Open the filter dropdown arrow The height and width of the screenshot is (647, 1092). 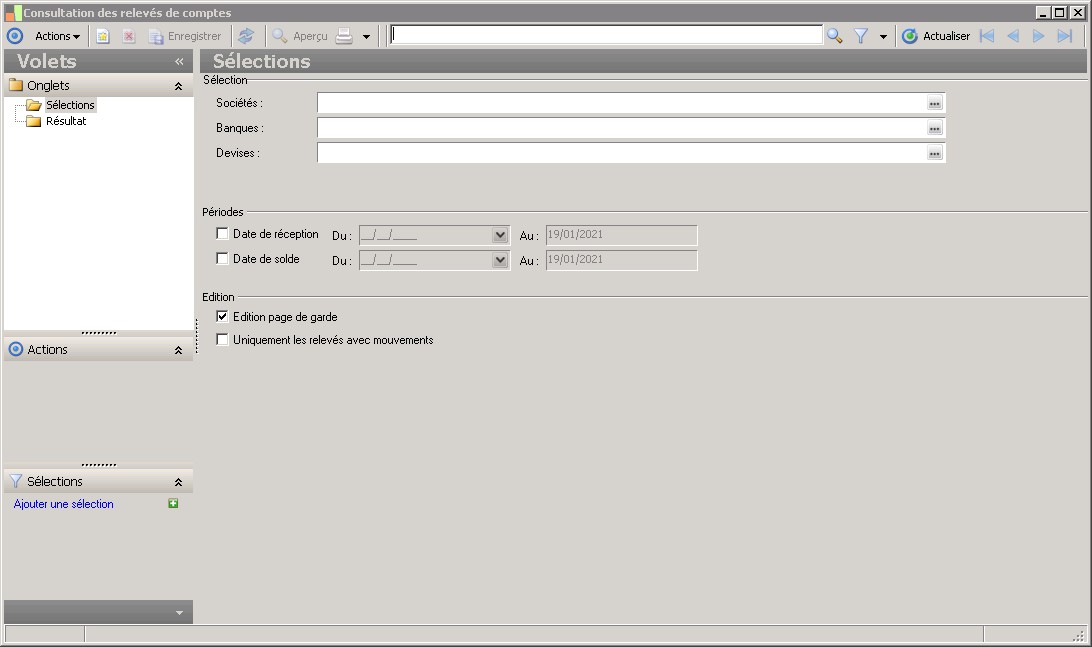[x=883, y=37]
